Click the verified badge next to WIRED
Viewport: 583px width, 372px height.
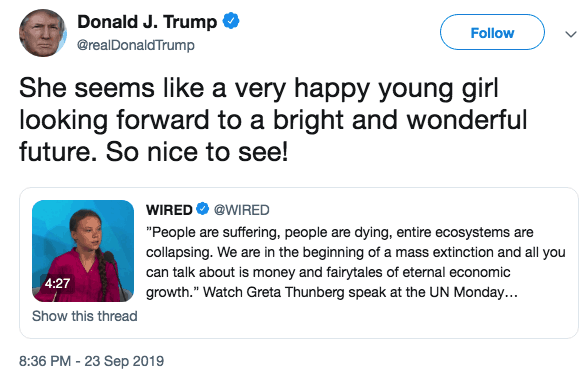202,209
